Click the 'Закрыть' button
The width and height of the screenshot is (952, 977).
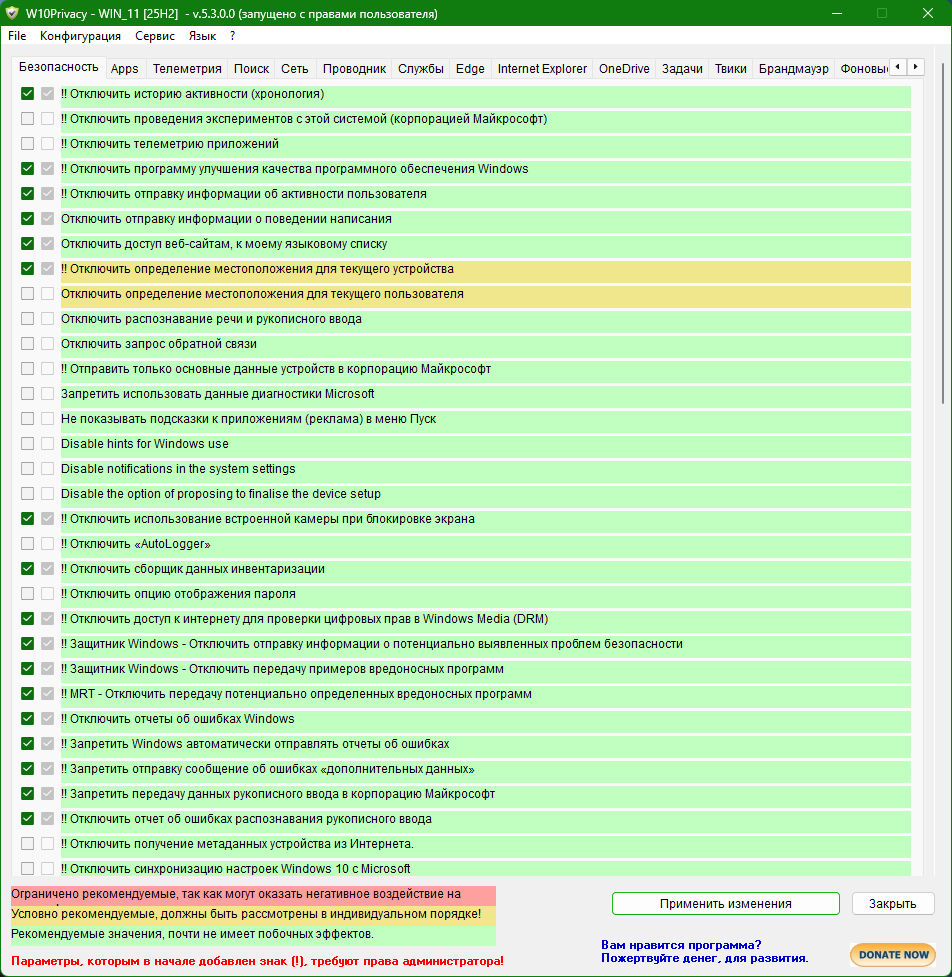[x=892, y=904]
